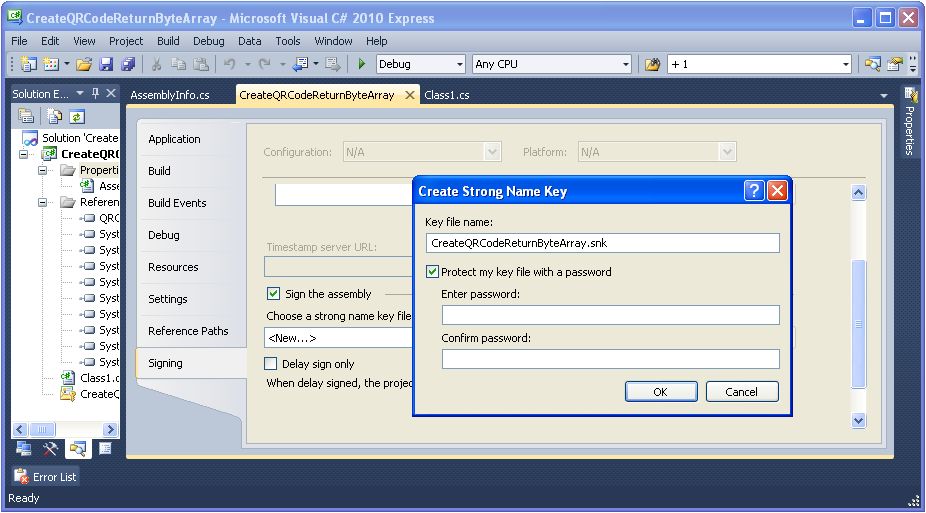This screenshot has width=926, height=513.
Task: Click the New Project toolbar icon
Action: [x=28, y=64]
